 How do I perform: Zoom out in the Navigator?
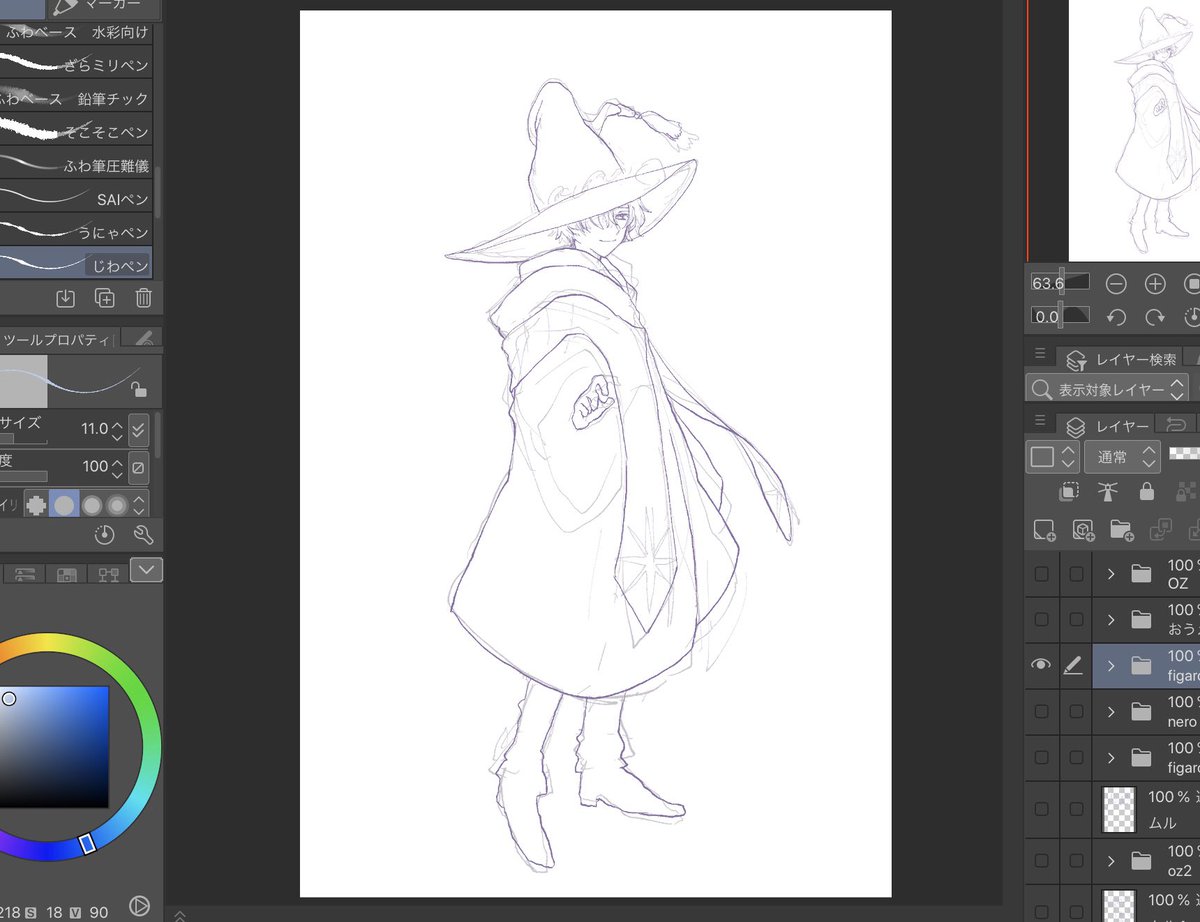pos(1116,284)
